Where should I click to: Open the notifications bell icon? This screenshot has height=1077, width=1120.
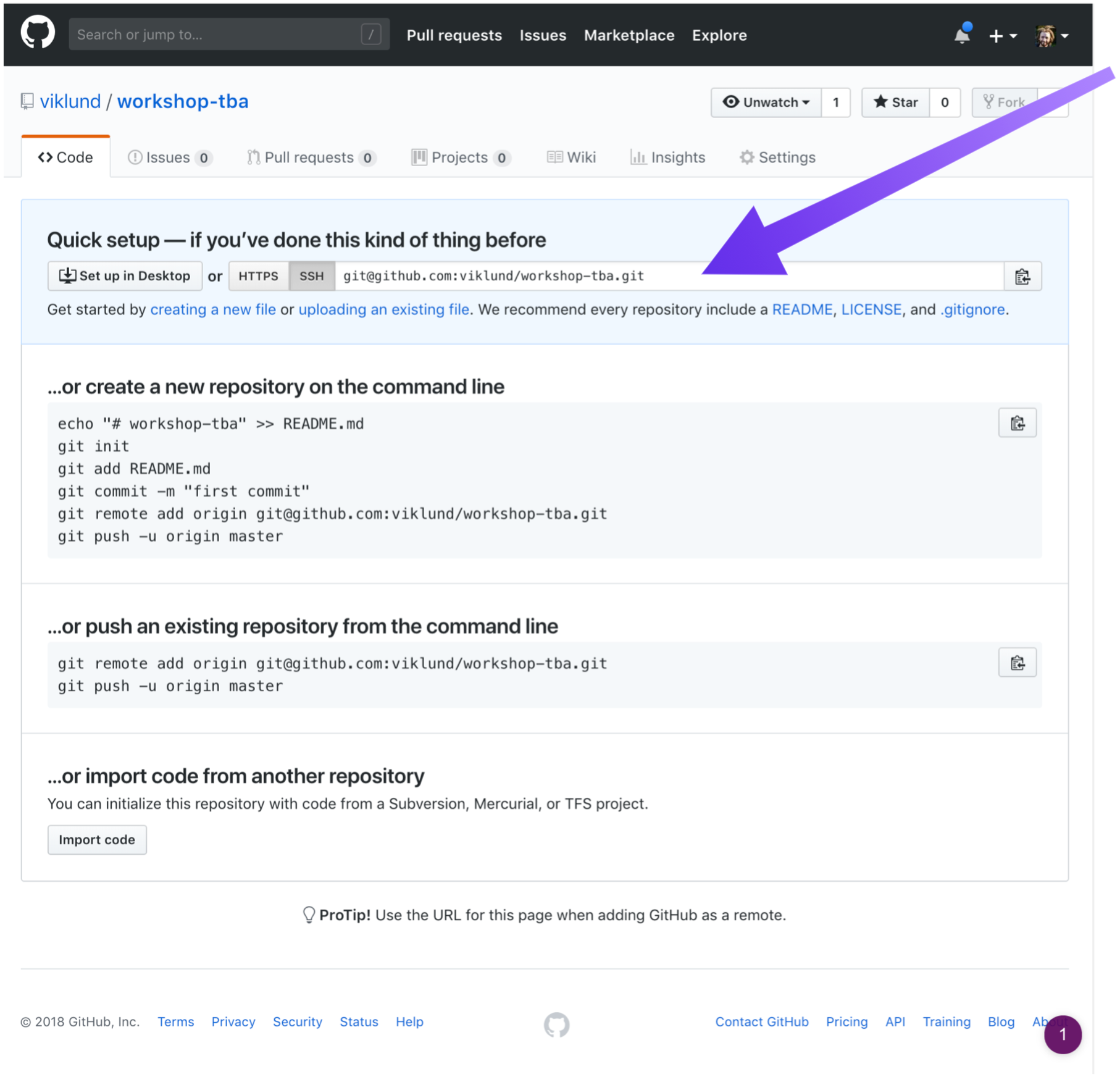(962, 34)
